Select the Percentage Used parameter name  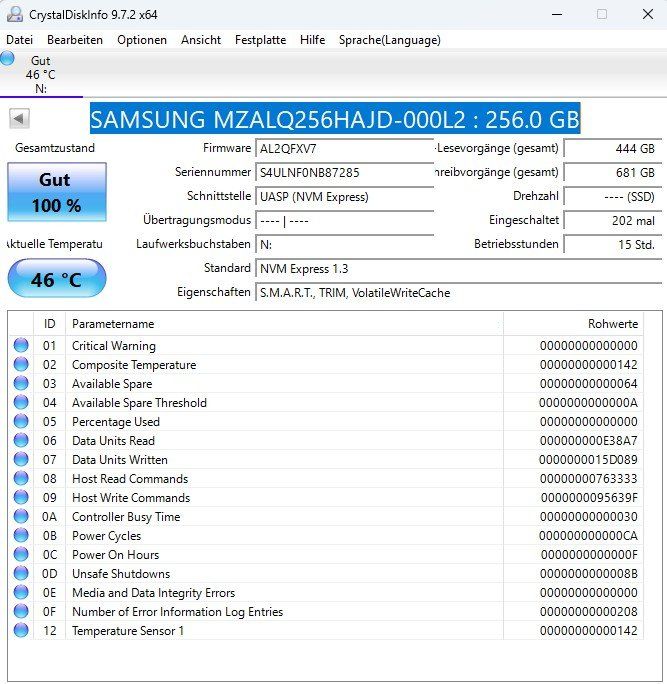116,422
